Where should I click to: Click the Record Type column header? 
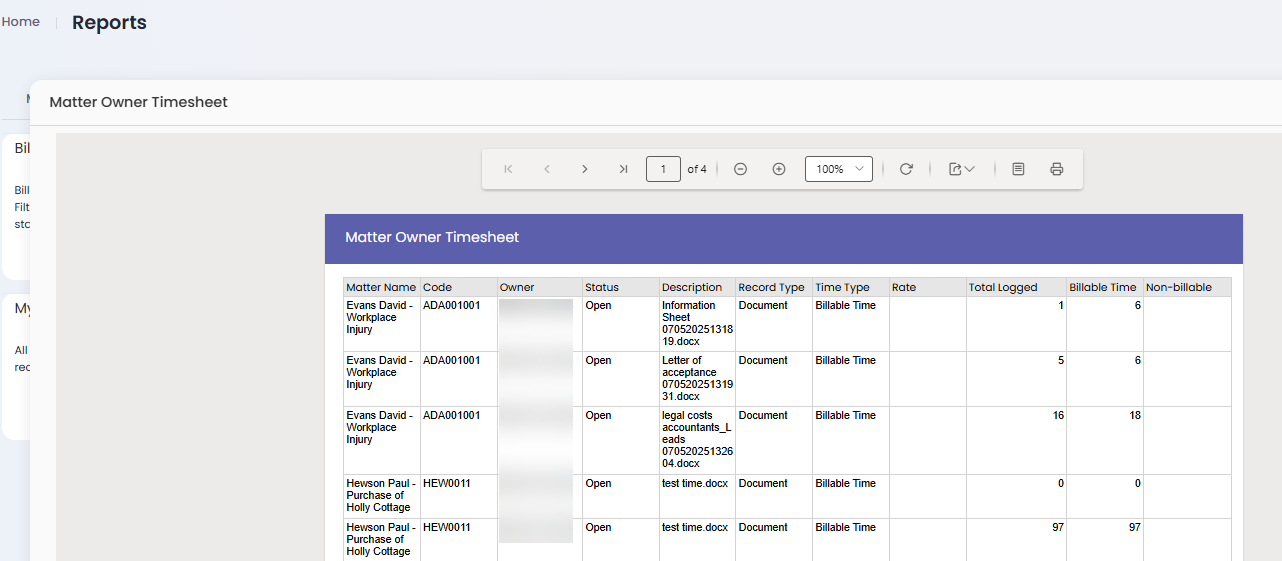point(774,287)
